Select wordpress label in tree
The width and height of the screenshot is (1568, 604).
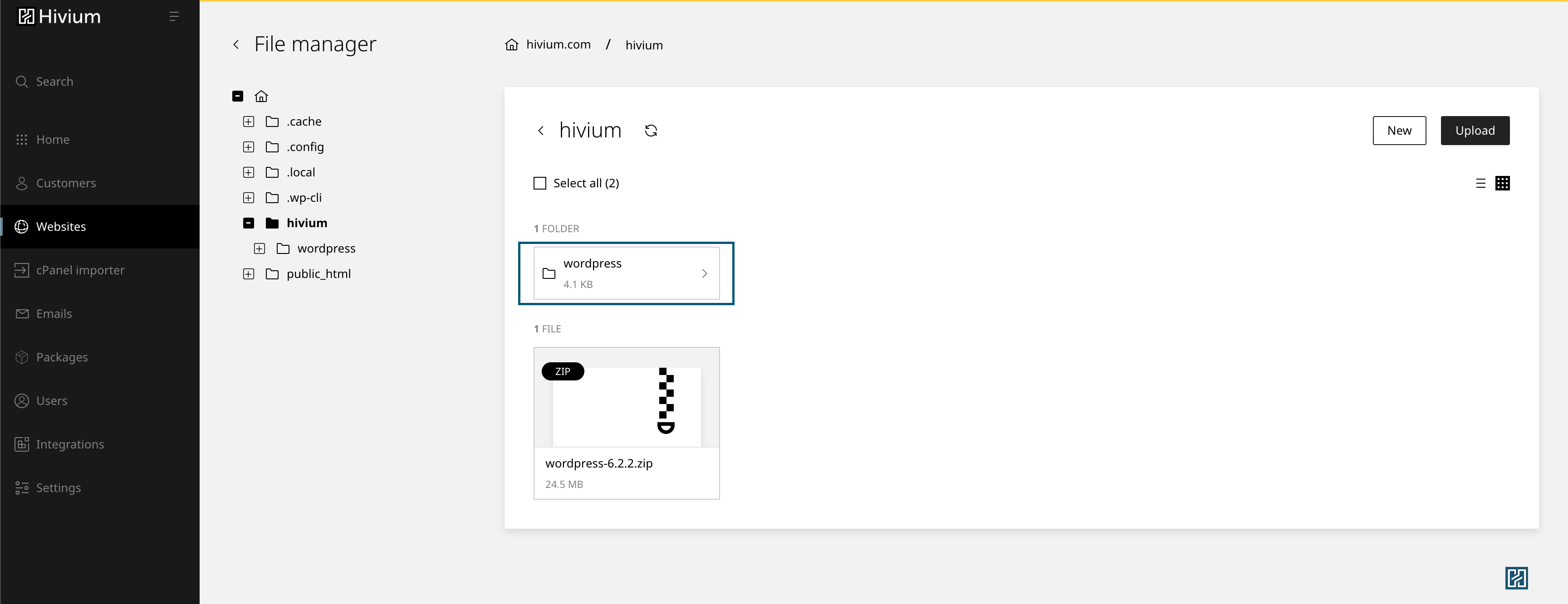[326, 248]
